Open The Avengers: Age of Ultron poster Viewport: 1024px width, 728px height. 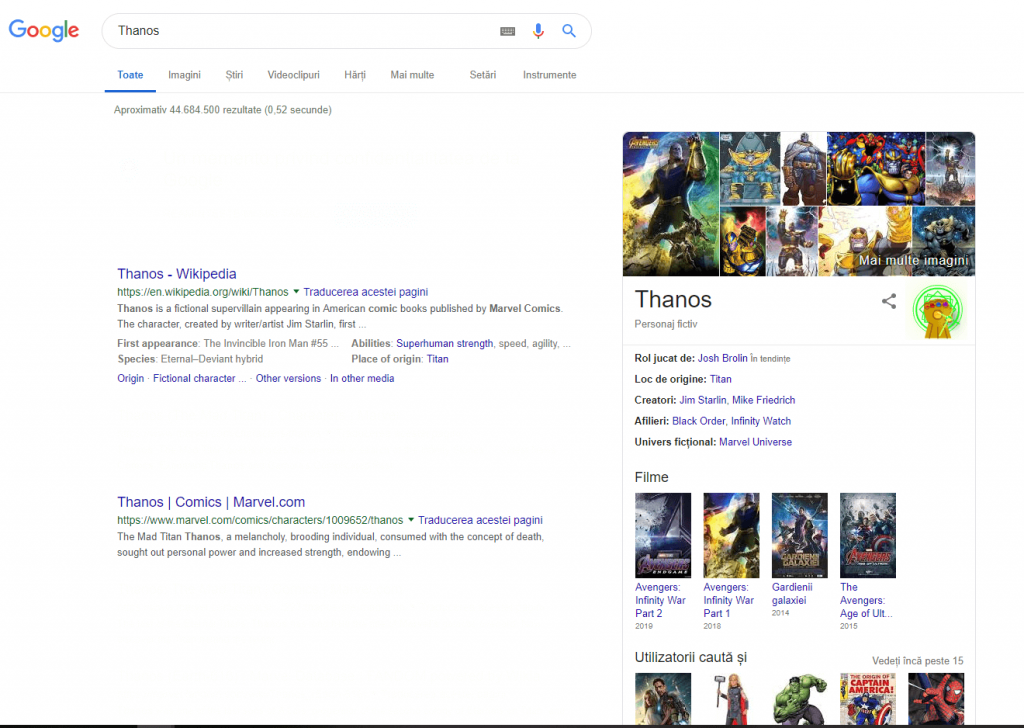(x=868, y=535)
